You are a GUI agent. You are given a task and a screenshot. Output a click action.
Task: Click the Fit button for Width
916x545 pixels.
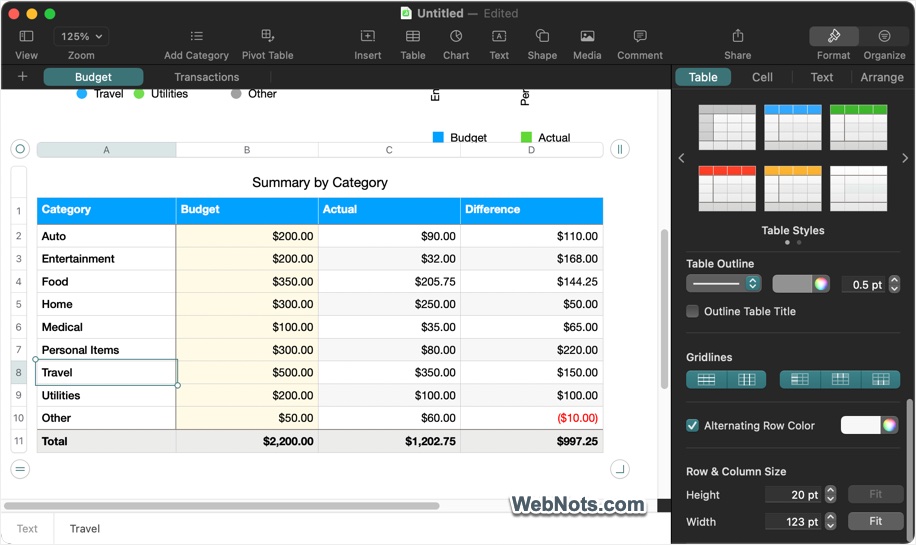(x=875, y=521)
